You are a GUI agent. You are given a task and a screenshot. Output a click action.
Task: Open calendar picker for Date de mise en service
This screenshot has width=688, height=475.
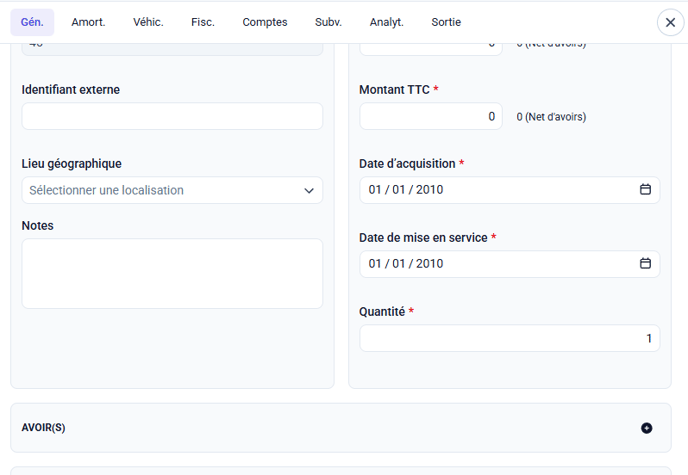[645, 264]
